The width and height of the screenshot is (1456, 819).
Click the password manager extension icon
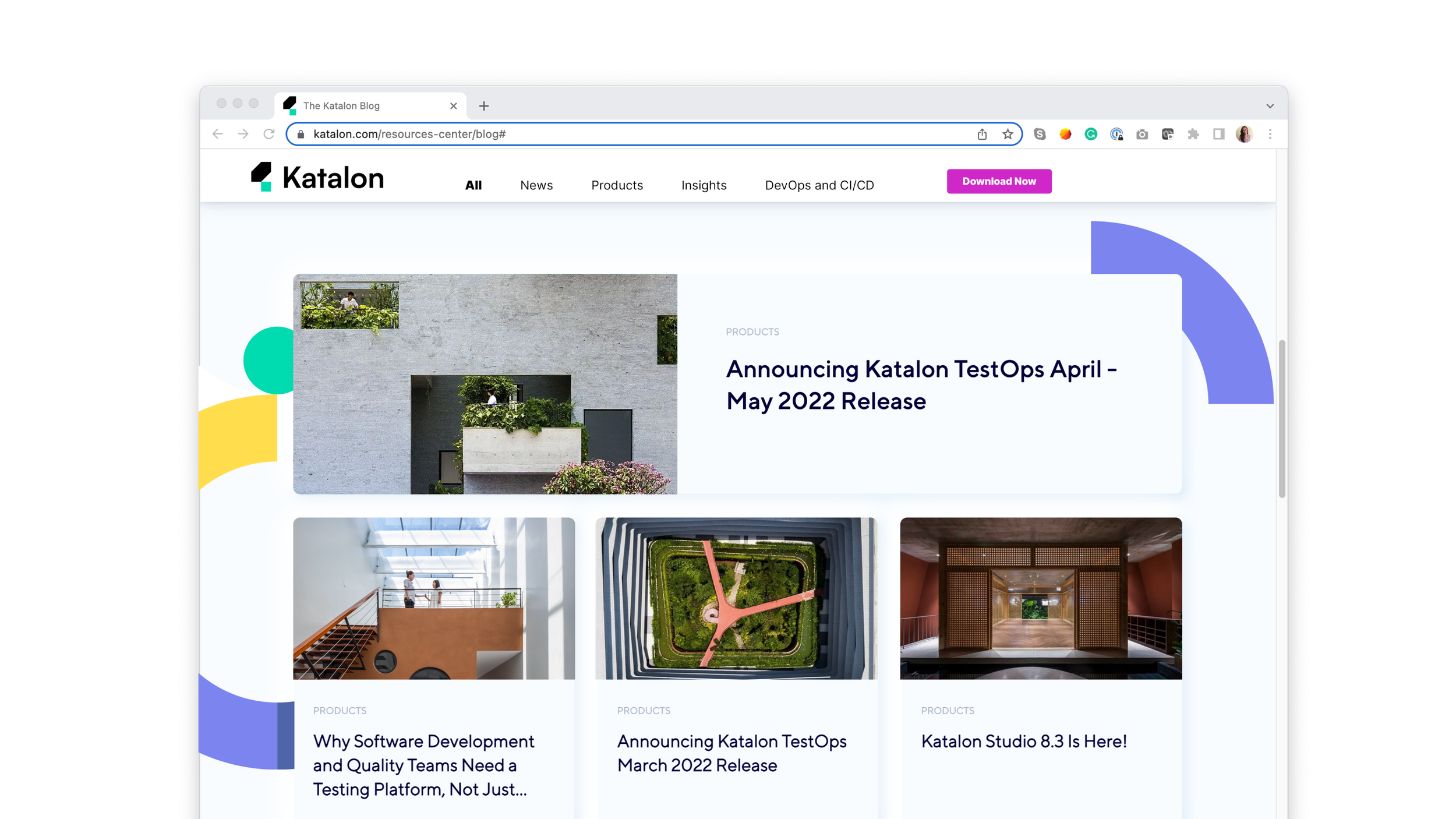coord(1116,134)
